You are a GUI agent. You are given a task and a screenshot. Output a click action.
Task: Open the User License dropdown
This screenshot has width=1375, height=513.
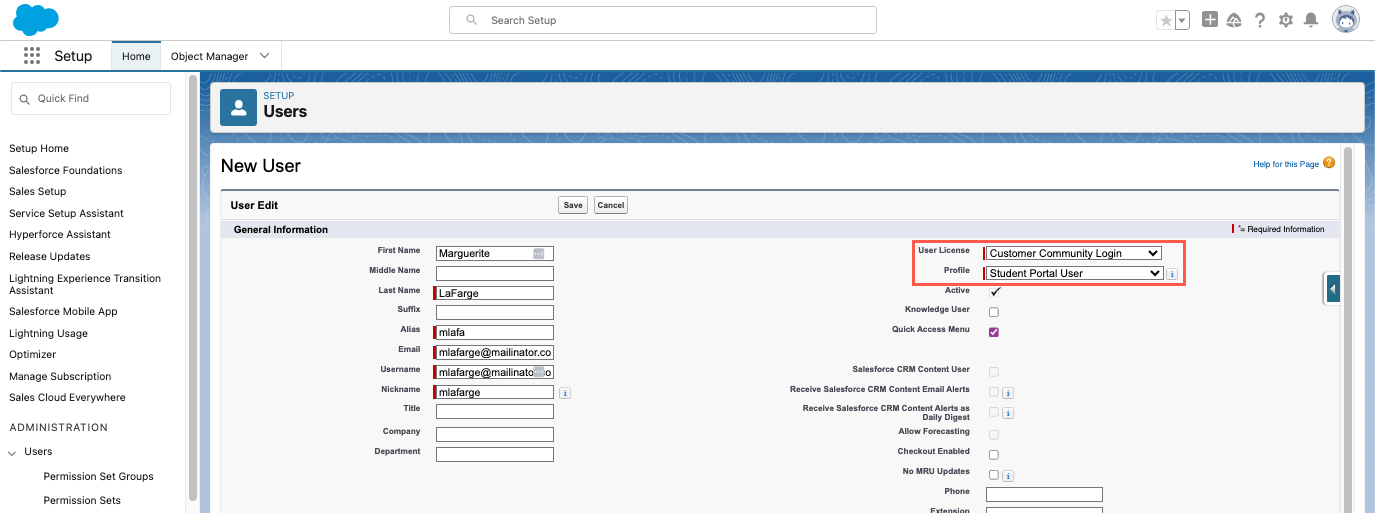pos(1073,253)
